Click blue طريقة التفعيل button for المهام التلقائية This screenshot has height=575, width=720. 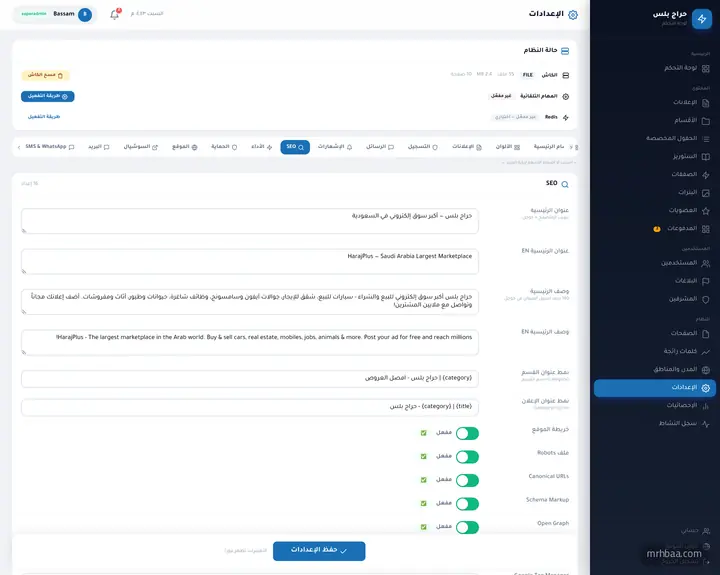(x=48, y=96)
